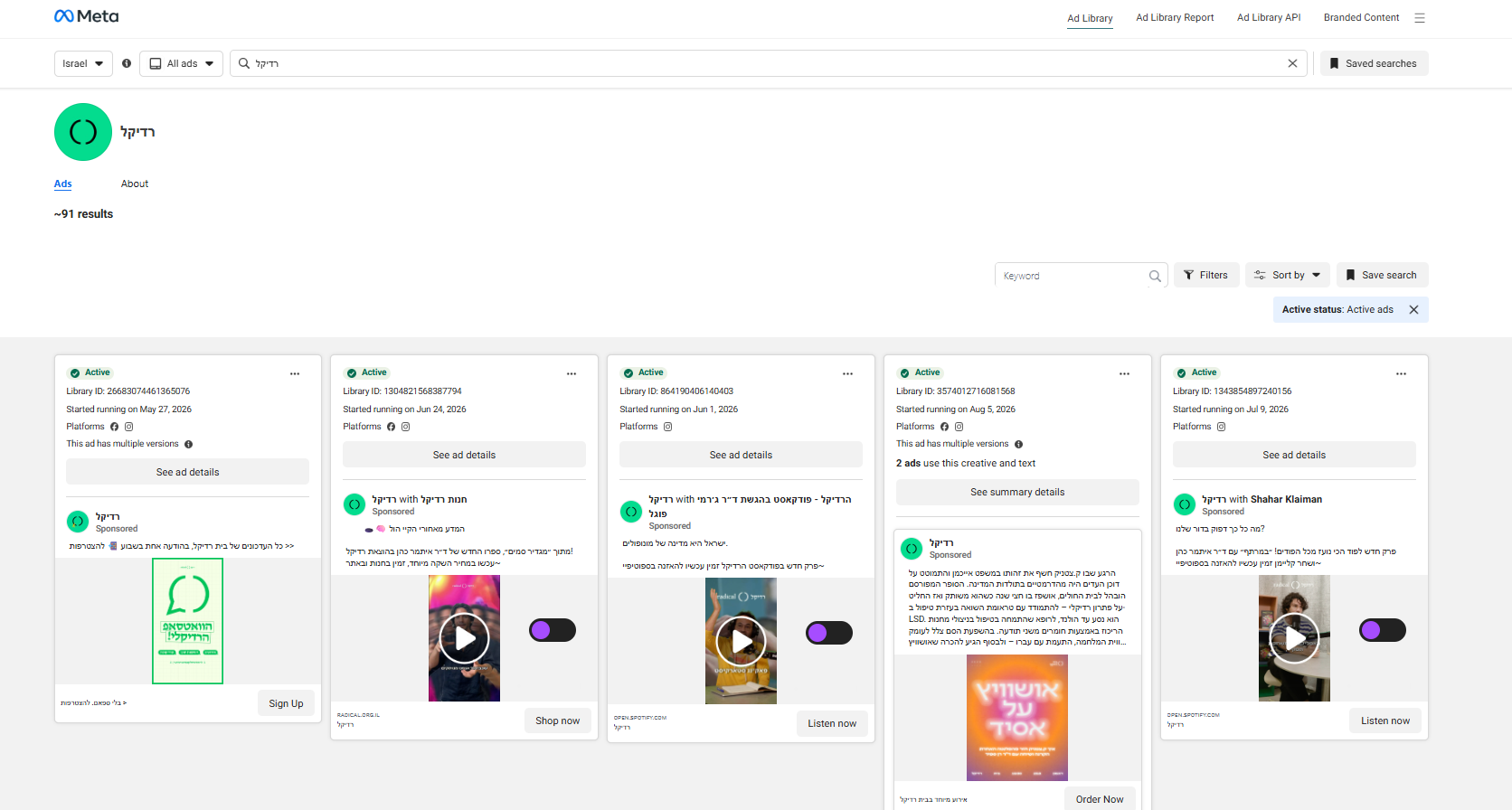
Task: Open Ad Library Report
Action: tap(1175, 17)
